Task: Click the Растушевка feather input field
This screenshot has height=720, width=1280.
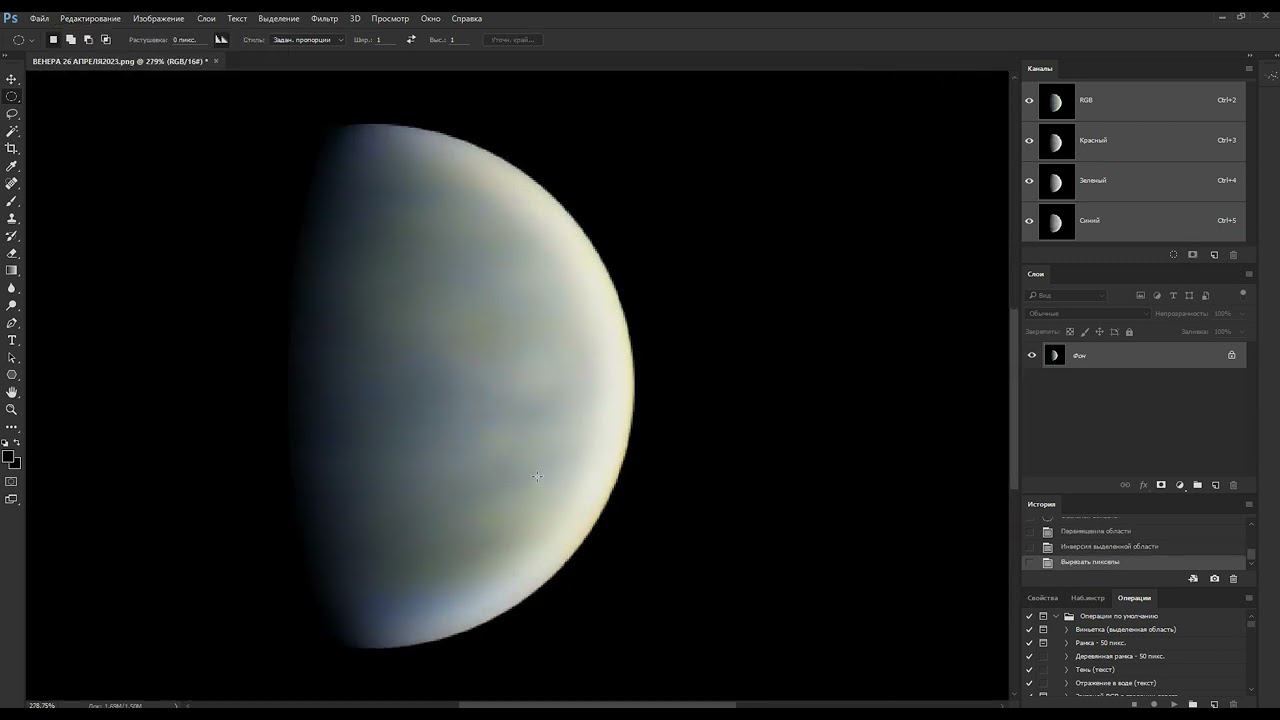Action: 189,40
